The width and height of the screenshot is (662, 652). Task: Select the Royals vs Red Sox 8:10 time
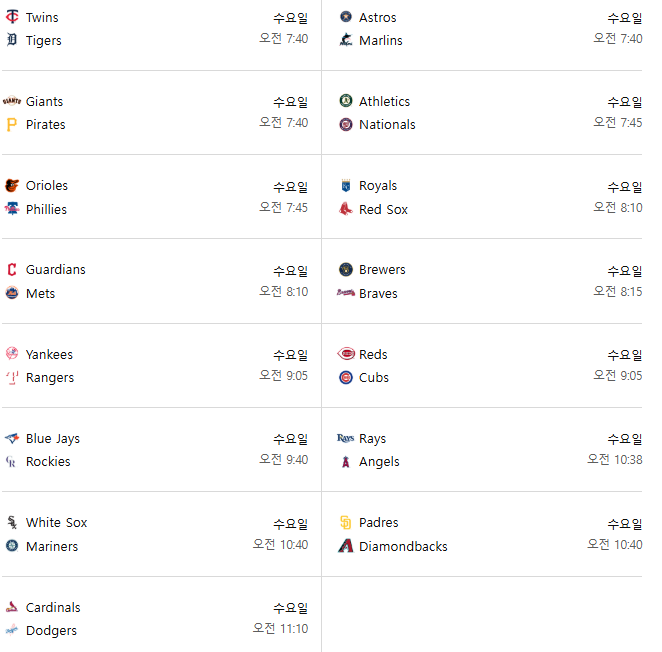point(618,207)
